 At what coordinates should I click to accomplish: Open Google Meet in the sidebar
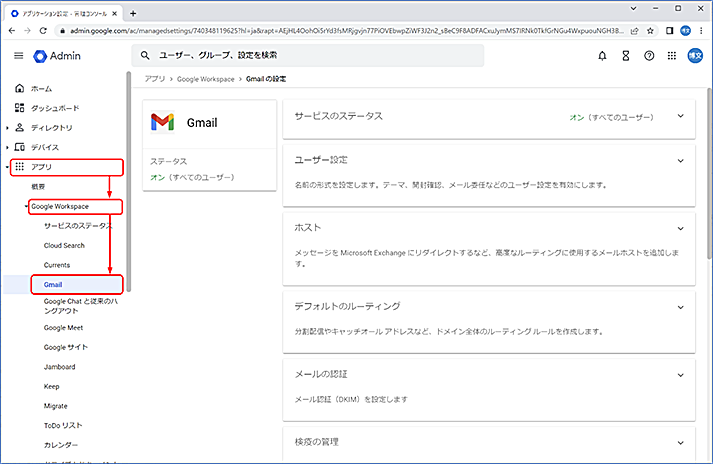[x=63, y=328]
